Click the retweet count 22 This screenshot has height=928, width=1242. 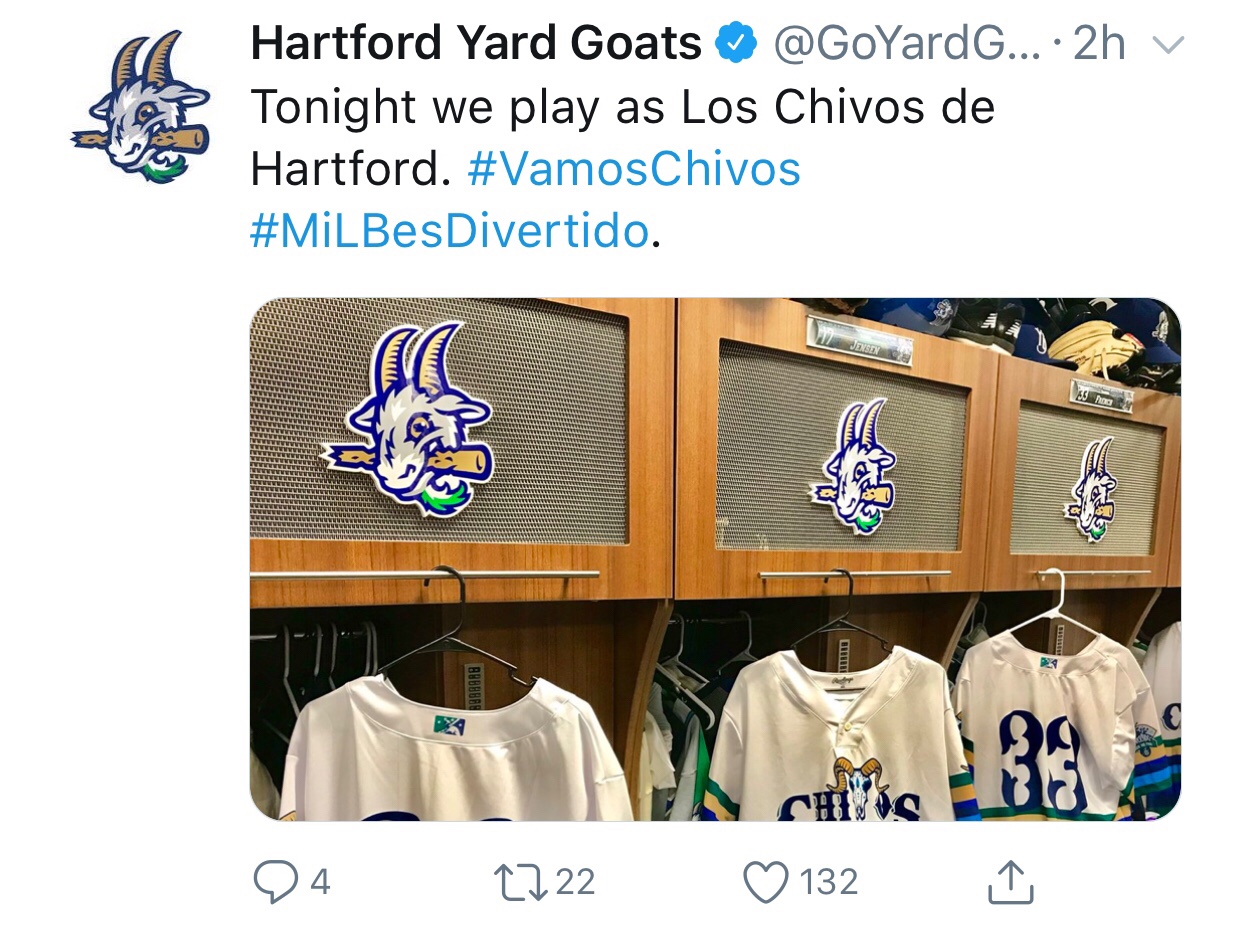574,881
